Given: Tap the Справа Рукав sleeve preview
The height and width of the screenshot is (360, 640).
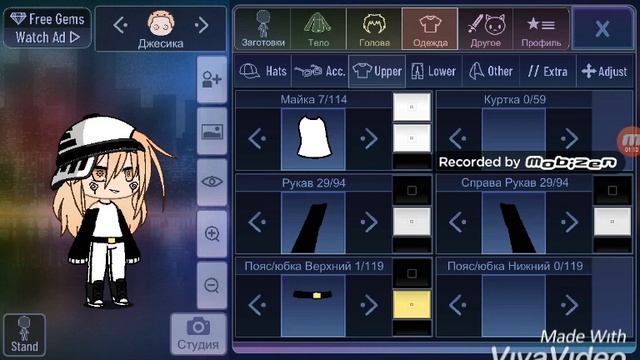Looking at the screenshot, I should coord(514,223).
